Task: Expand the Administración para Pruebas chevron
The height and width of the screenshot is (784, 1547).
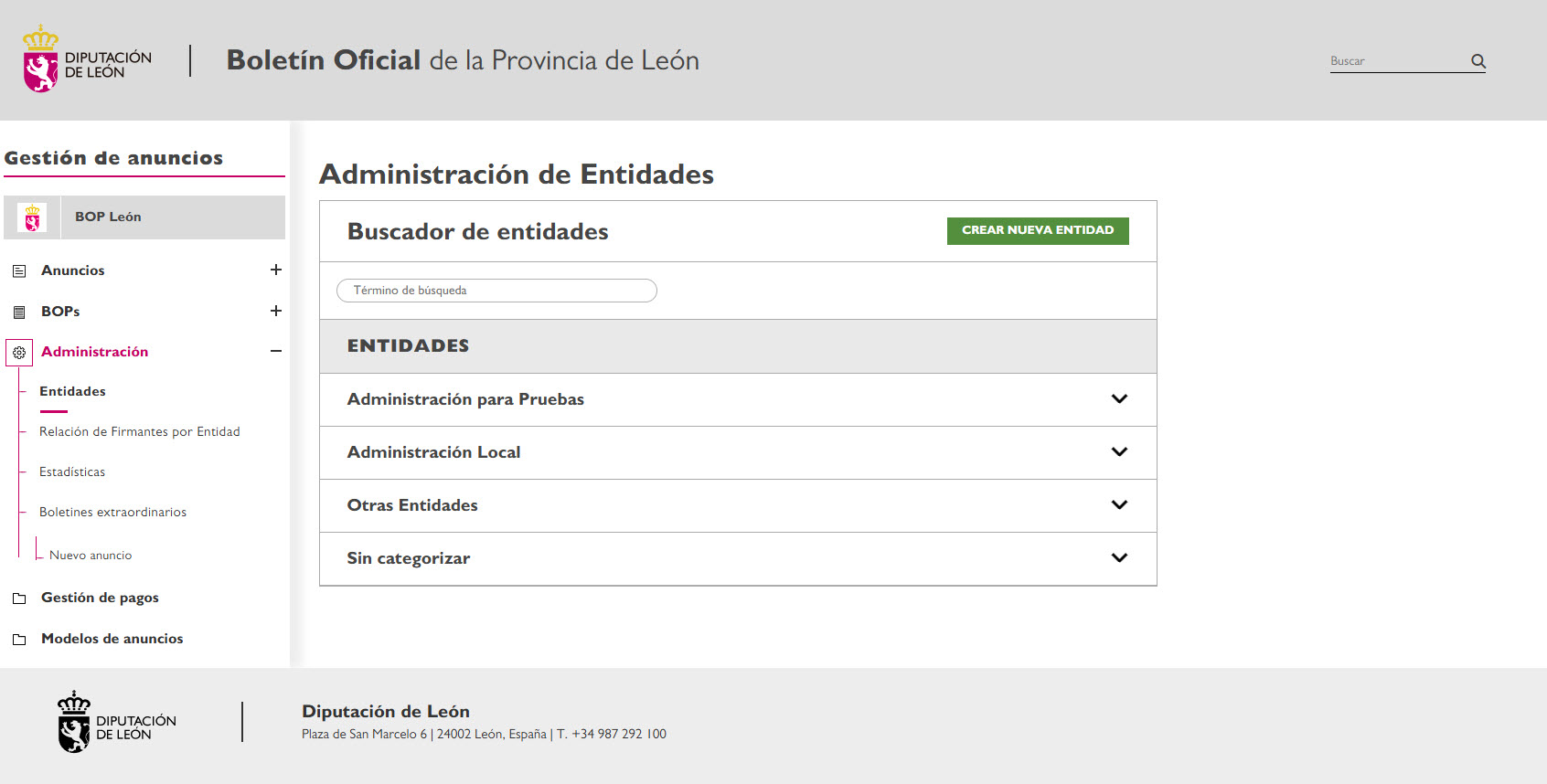Action: 1119,399
